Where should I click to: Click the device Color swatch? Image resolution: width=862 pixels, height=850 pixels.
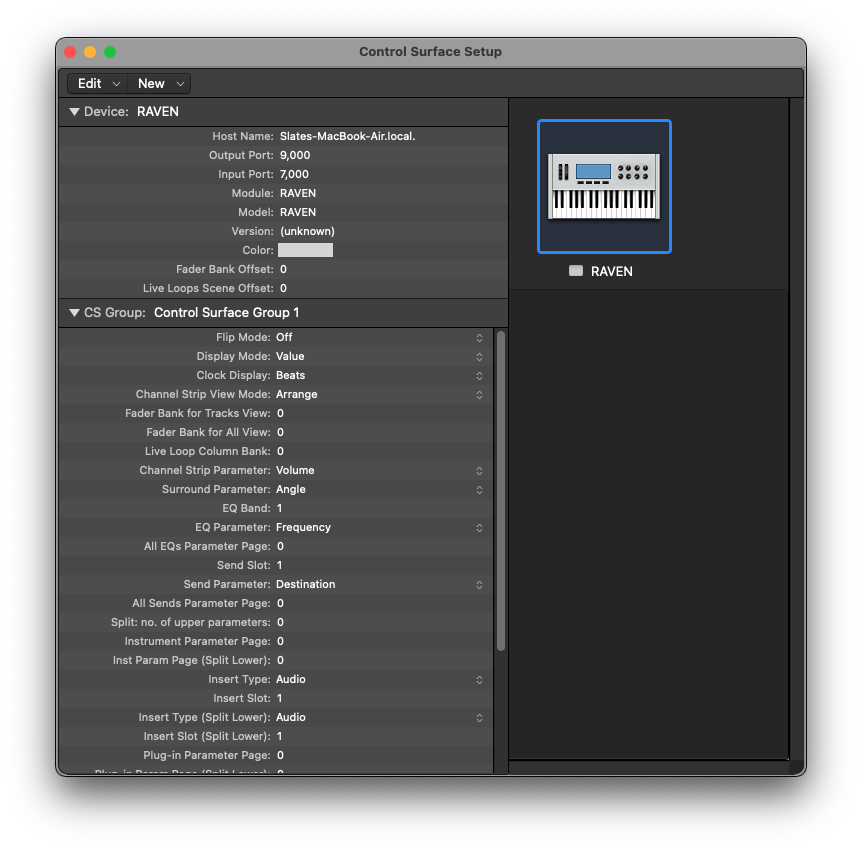[305, 250]
